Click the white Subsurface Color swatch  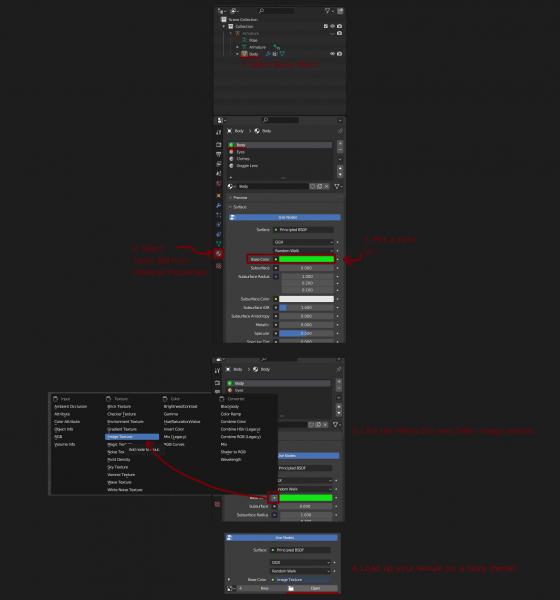point(306,299)
